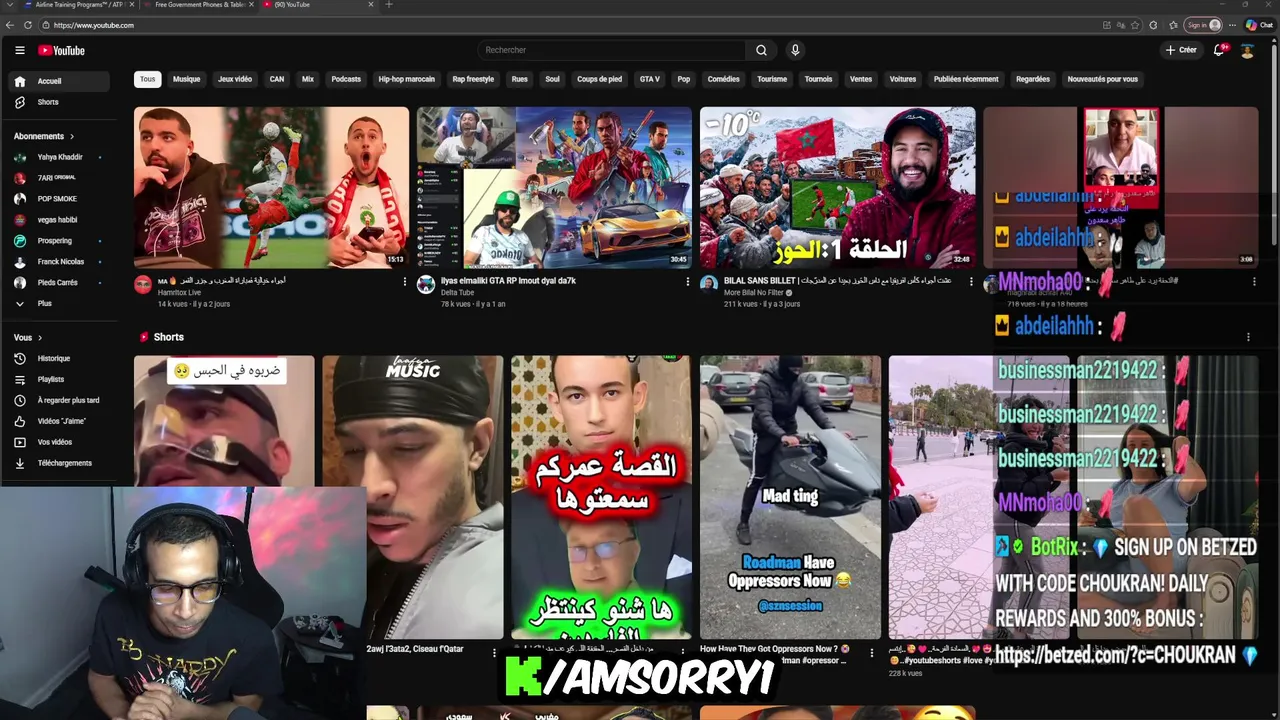1280x720 pixels.
Task: Select the Nouveautés pour vous chip
Action: (x=1102, y=79)
